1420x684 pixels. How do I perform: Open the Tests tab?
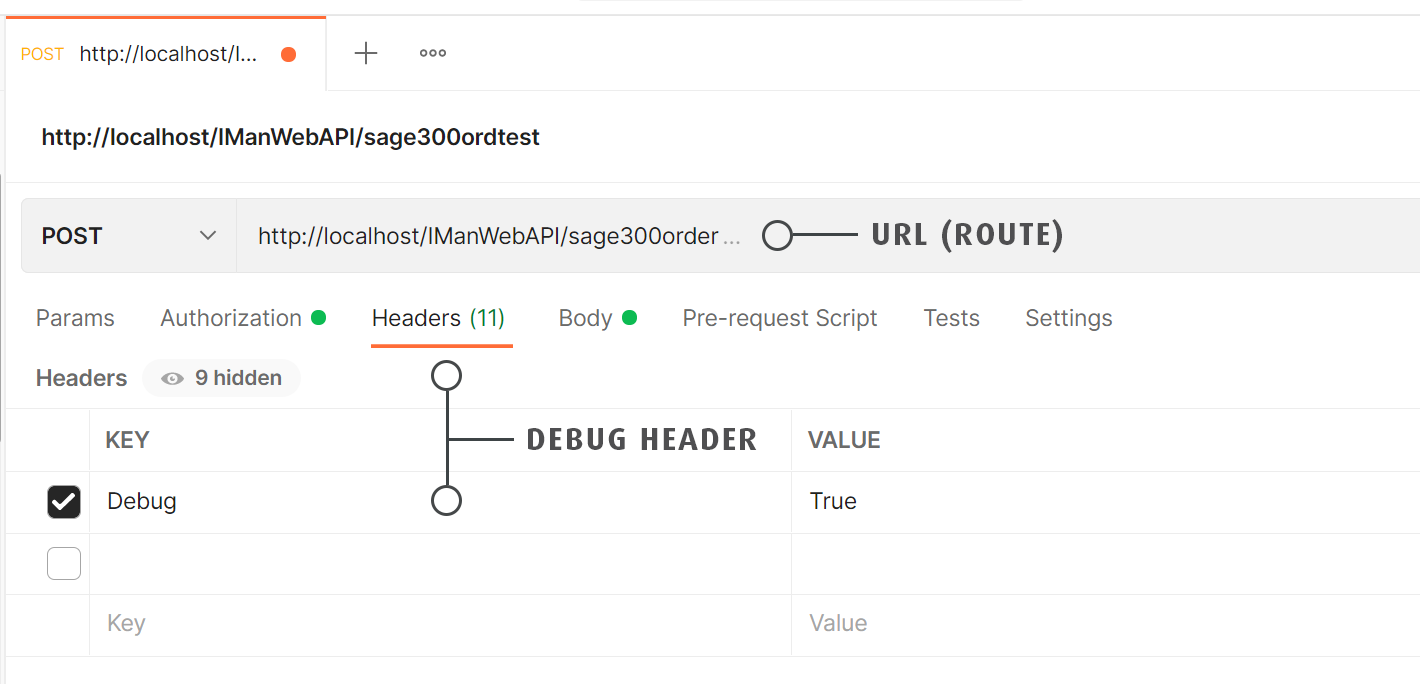pyautogui.click(x=951, y=318)
